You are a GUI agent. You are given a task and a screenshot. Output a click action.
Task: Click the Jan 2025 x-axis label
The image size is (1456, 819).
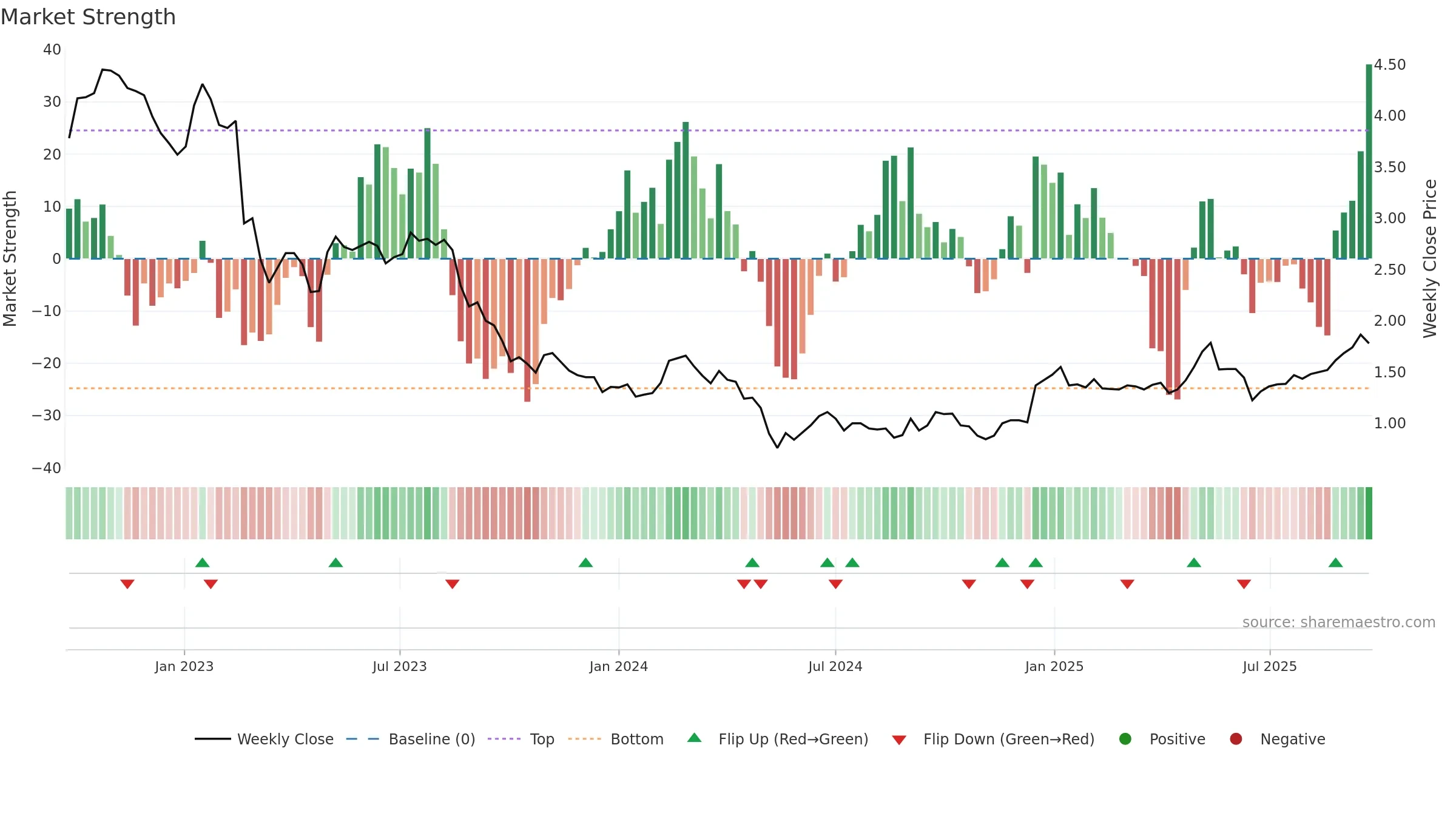pyautogui.click(x=1054, y=666)
